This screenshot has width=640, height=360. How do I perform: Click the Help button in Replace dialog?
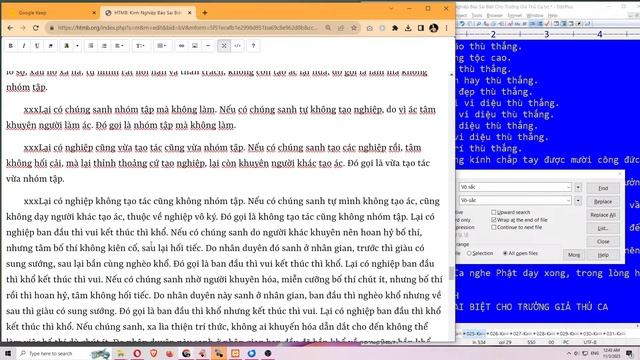(603, 255)
